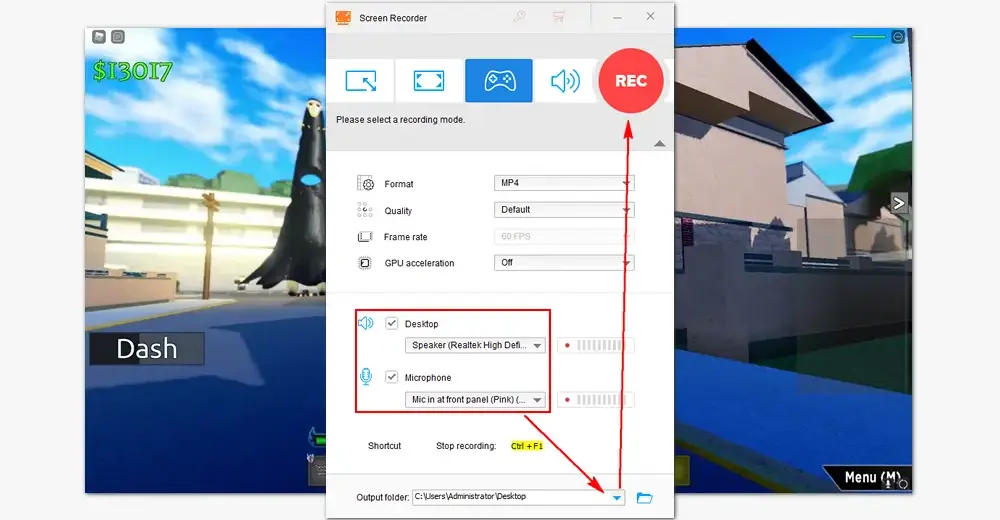Open the Format dropdown showing MP4
The width and height of the screenshot is (1000, 520).
tap(564, 183)
